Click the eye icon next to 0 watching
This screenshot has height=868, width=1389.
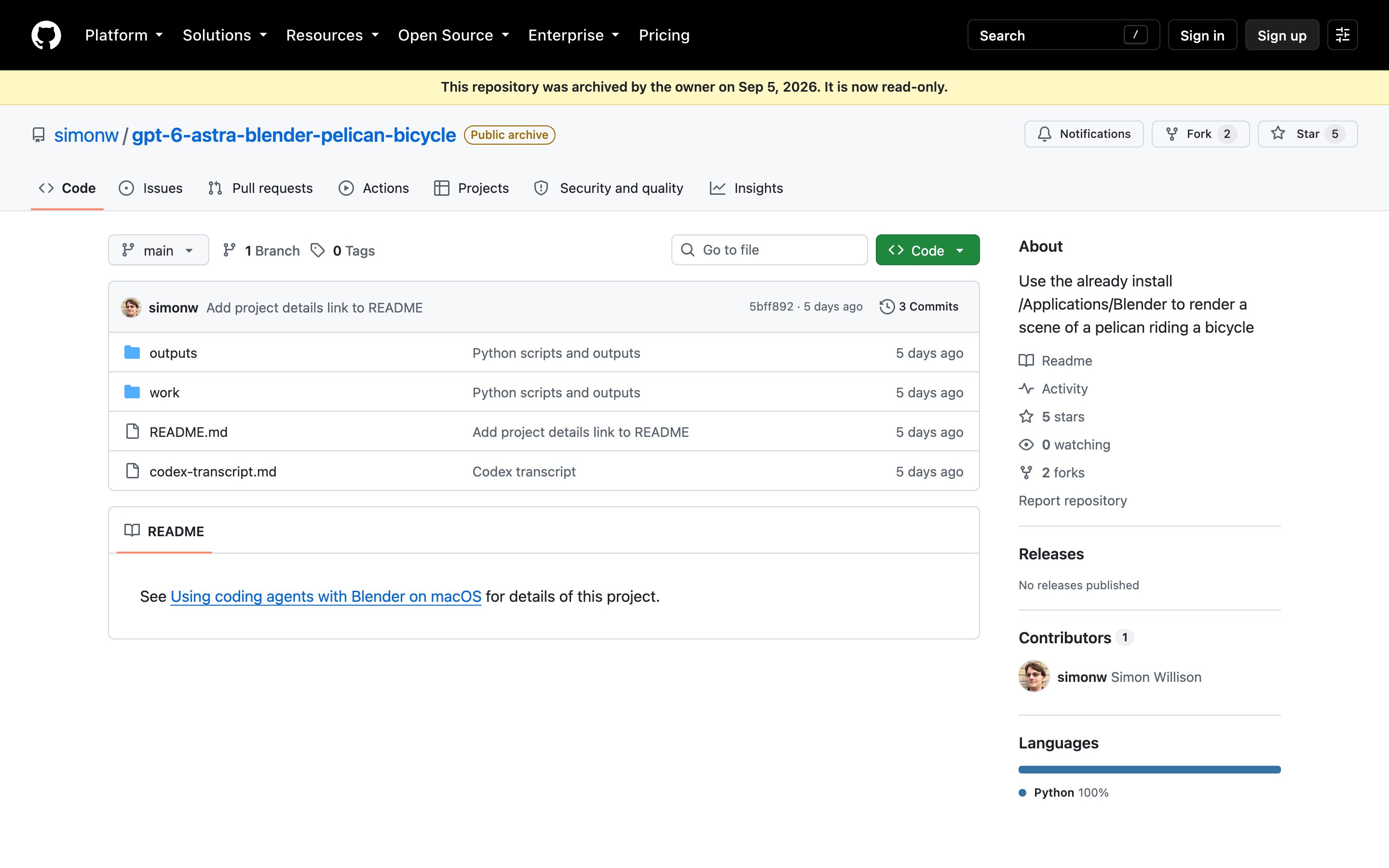[x=1026, y=445]
